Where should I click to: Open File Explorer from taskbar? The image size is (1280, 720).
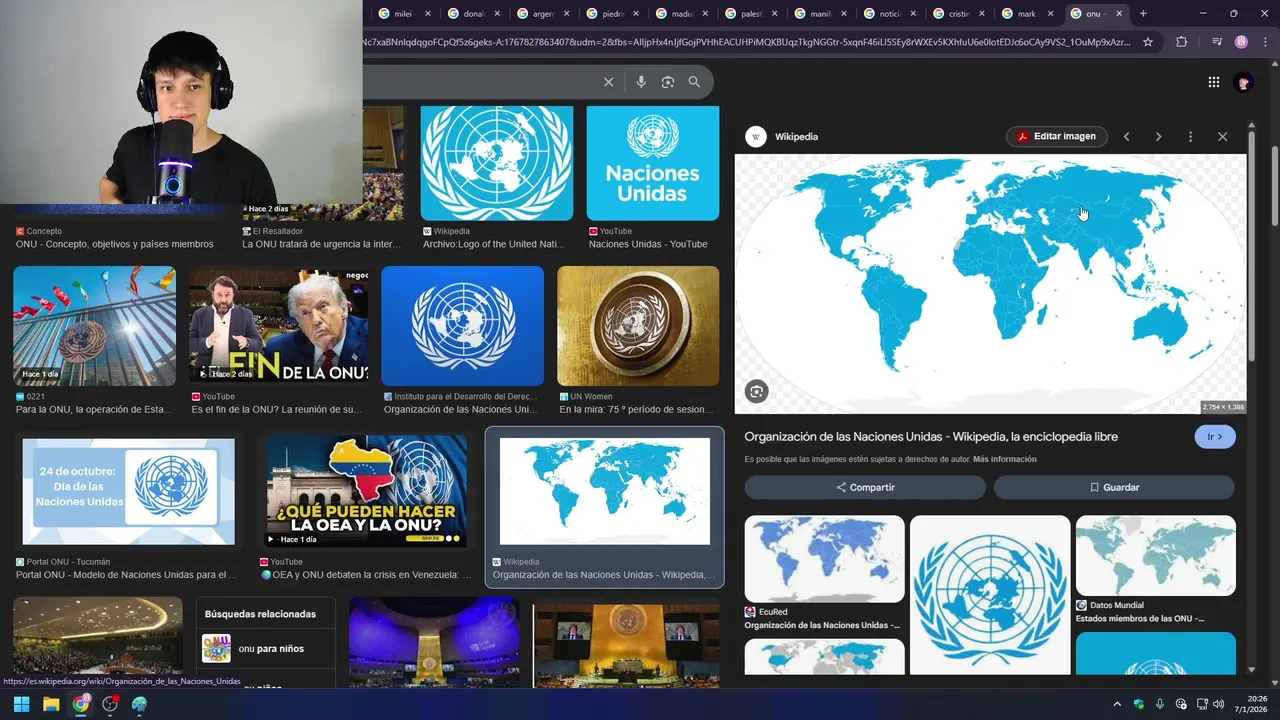[x=51, y=704]
